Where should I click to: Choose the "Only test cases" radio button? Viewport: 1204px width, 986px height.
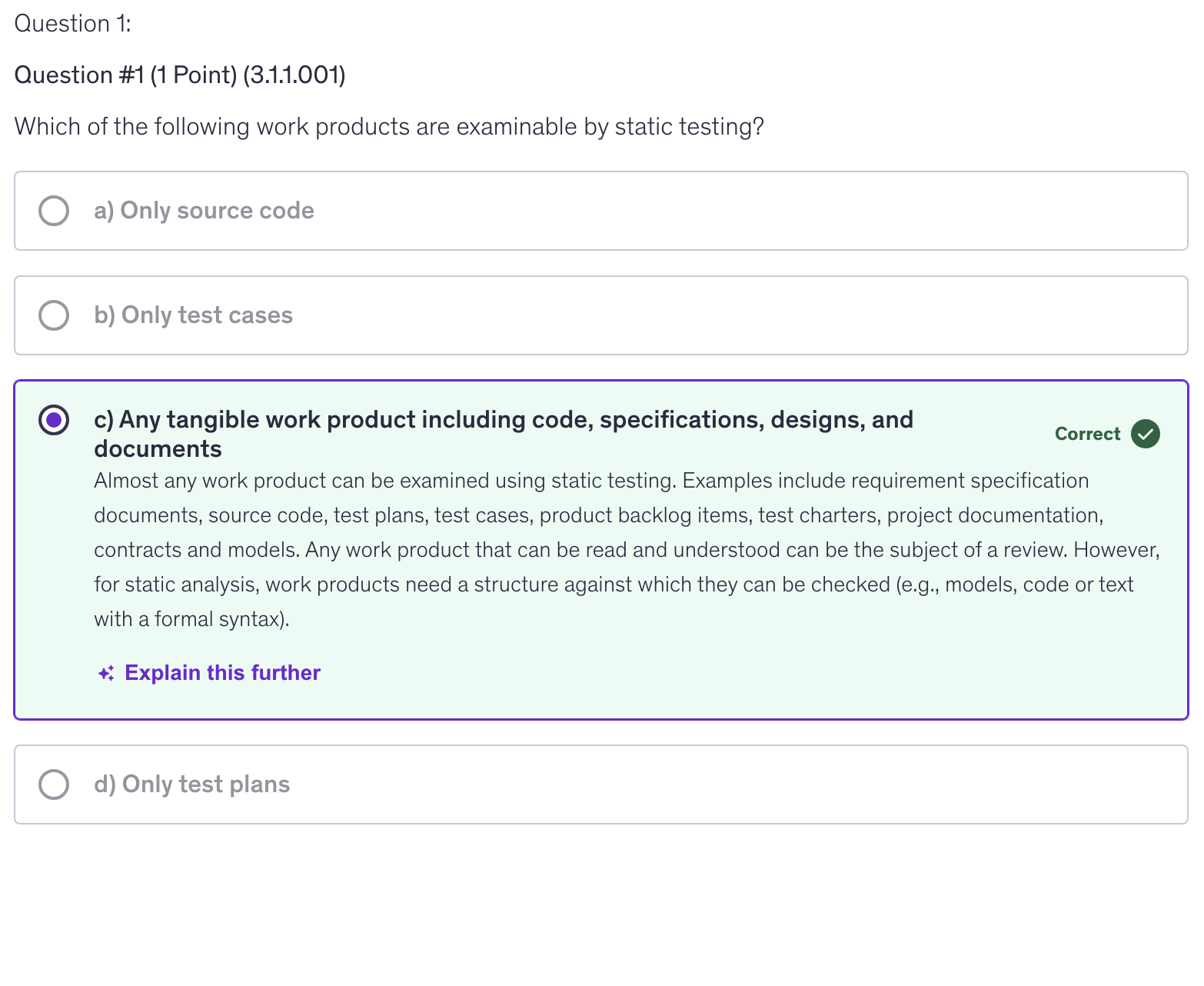54,315
